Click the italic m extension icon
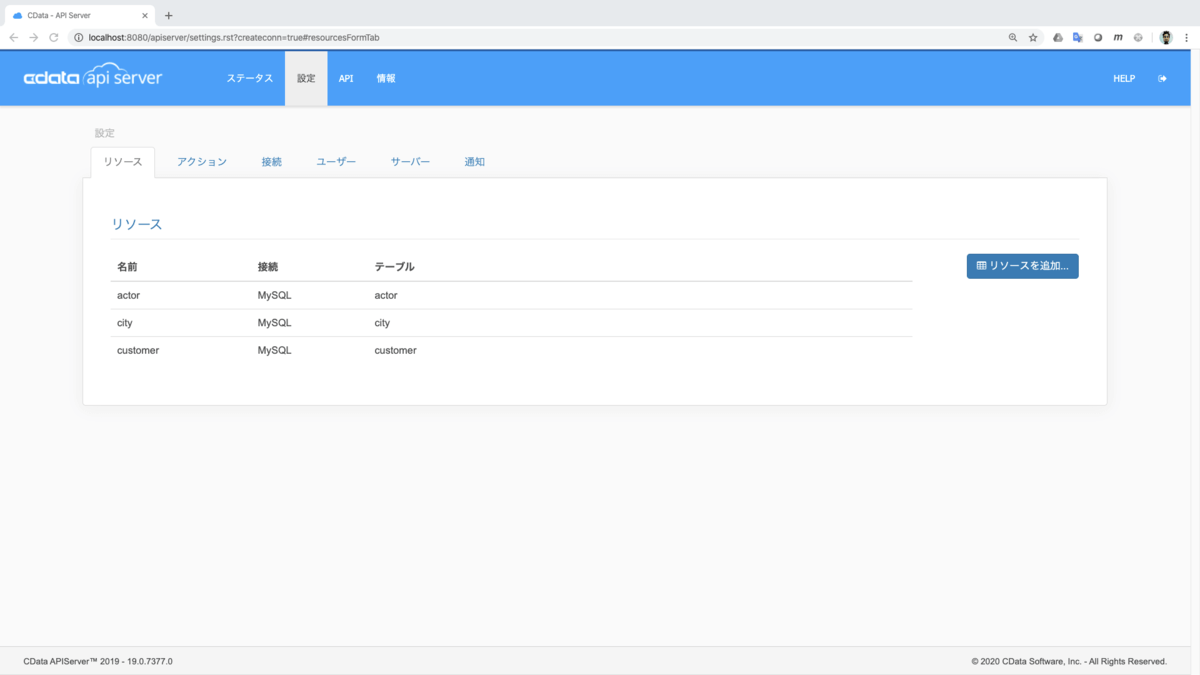The width and height of the screenshot is (1200, 675). [x=1118, y=37]
